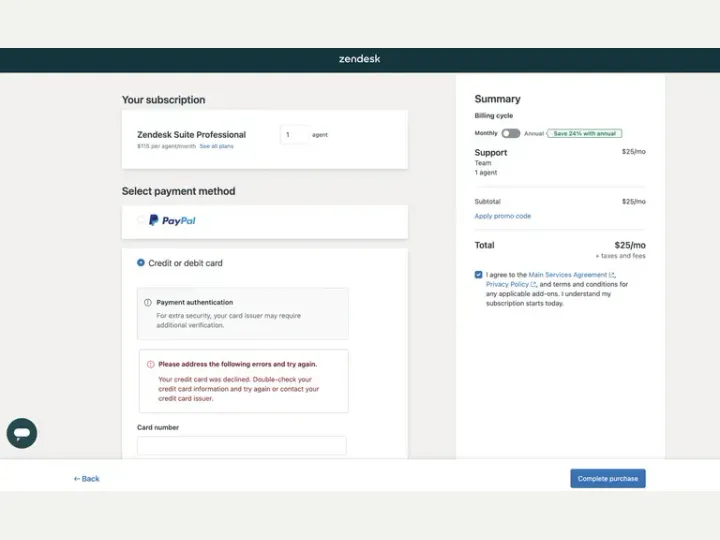Click the Select payment method heading
The image size is (720, 540).
click(x=178, y=191)
